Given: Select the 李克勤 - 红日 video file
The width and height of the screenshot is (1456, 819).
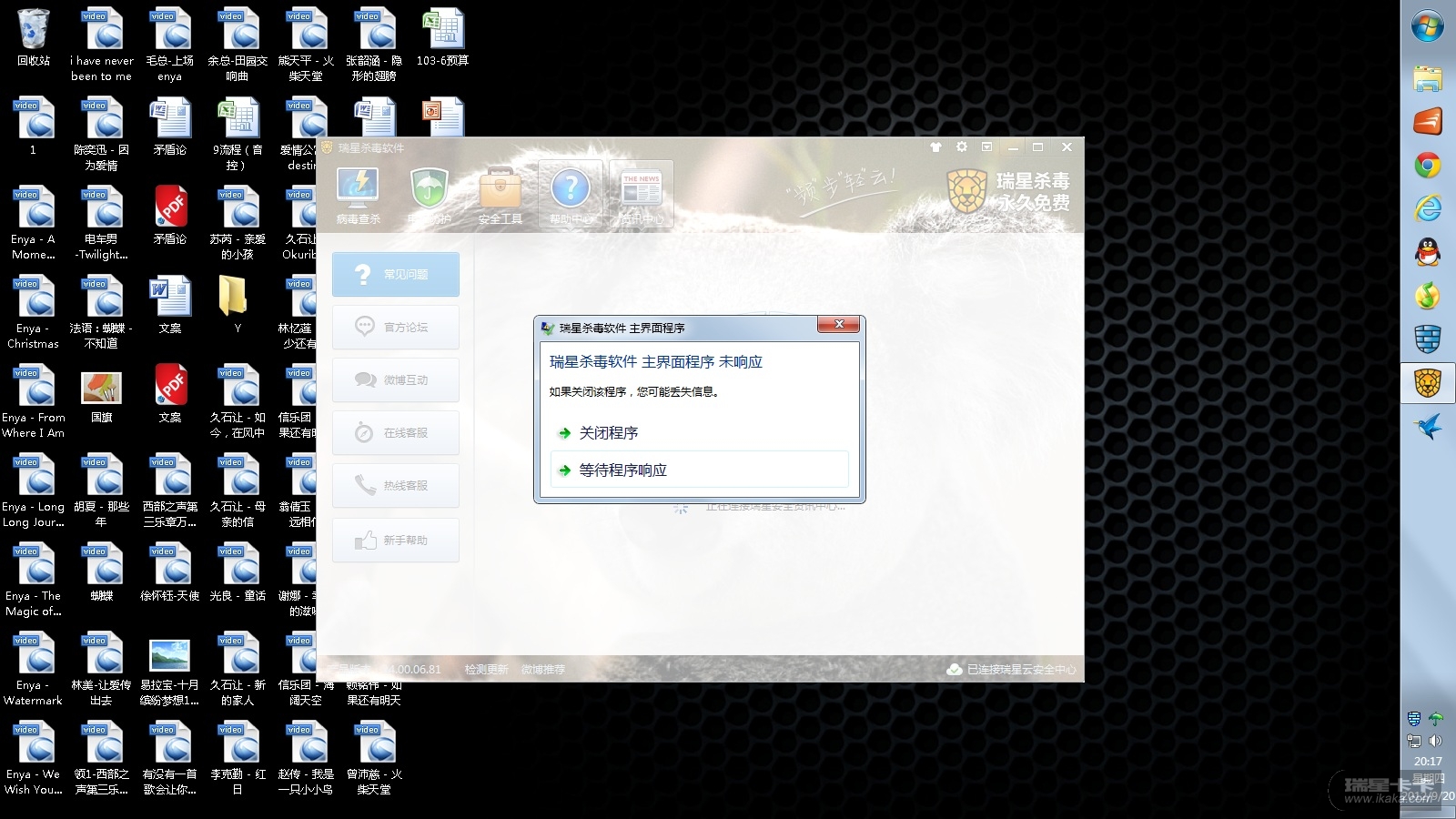Looking at the screenshot, I should (238, 760).
